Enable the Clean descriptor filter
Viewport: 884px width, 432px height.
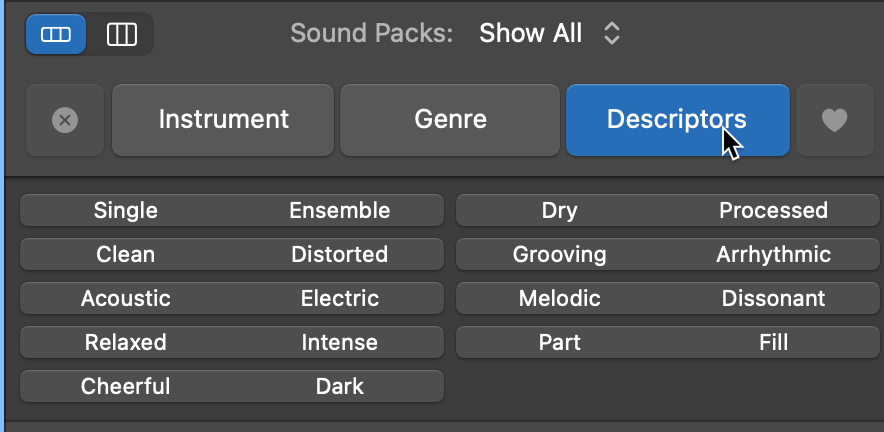coord(126,254)
